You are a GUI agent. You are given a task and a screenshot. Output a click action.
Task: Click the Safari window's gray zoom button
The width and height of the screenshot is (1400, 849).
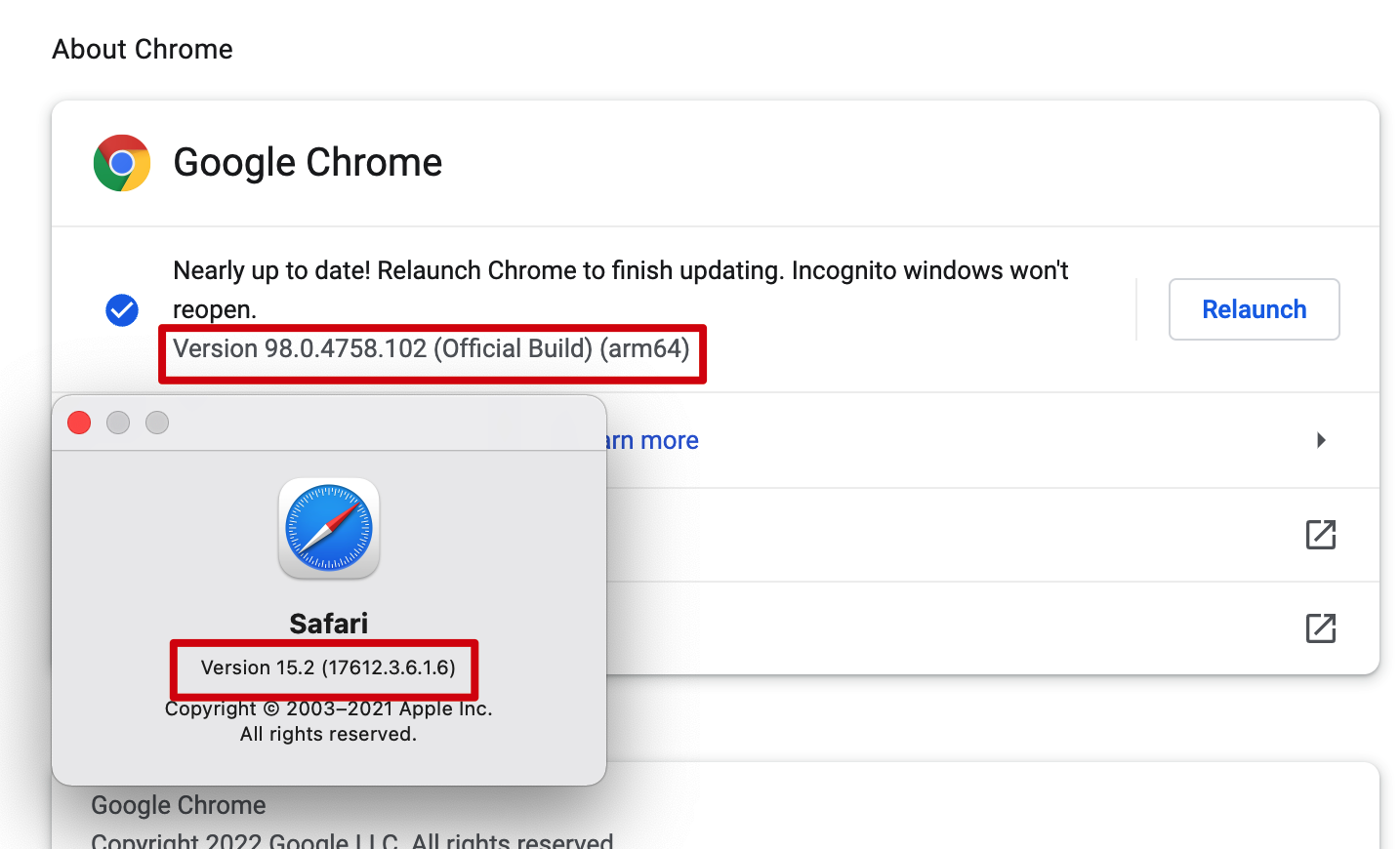(157, 423)
